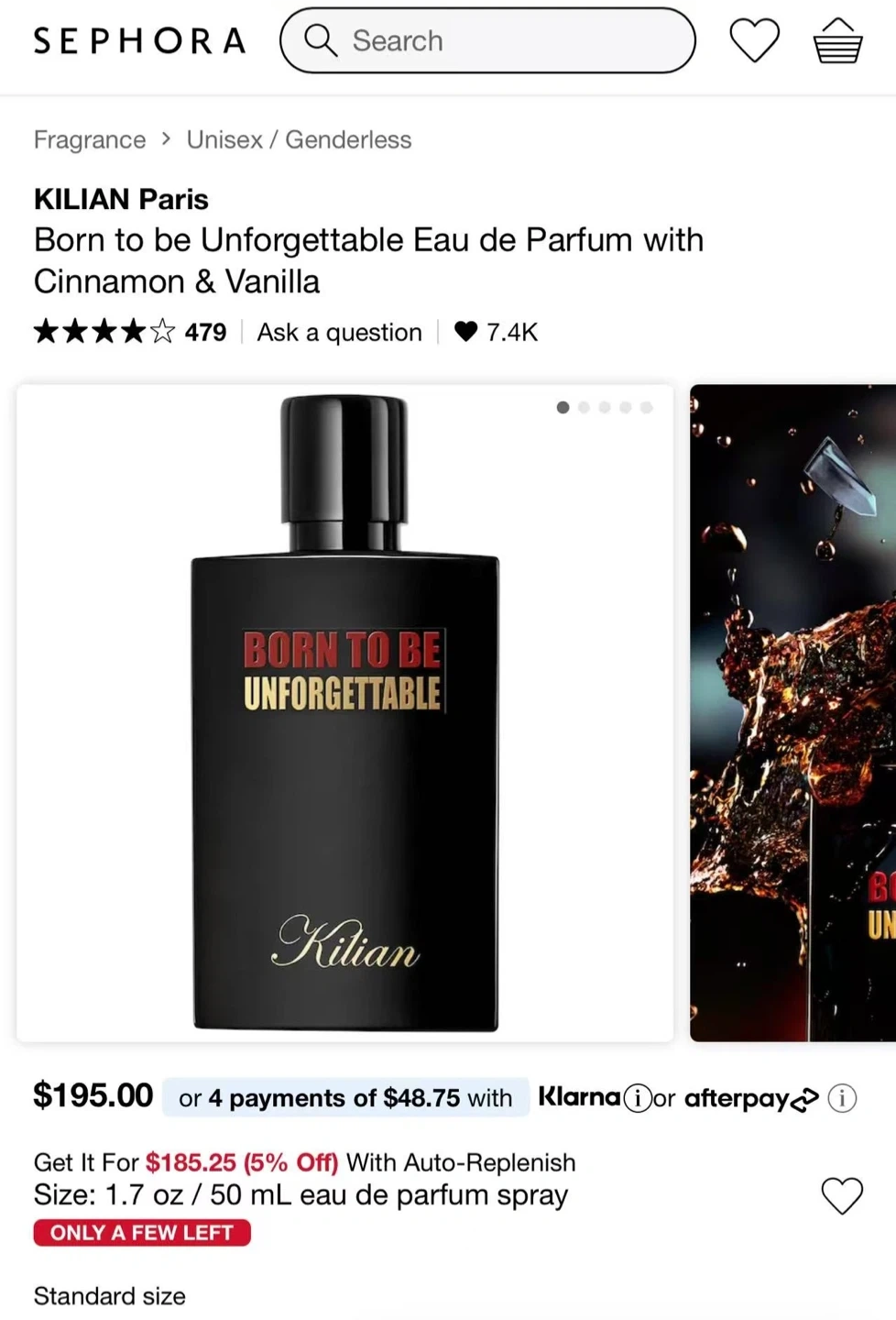Click into the Search input field

point(487,40)
